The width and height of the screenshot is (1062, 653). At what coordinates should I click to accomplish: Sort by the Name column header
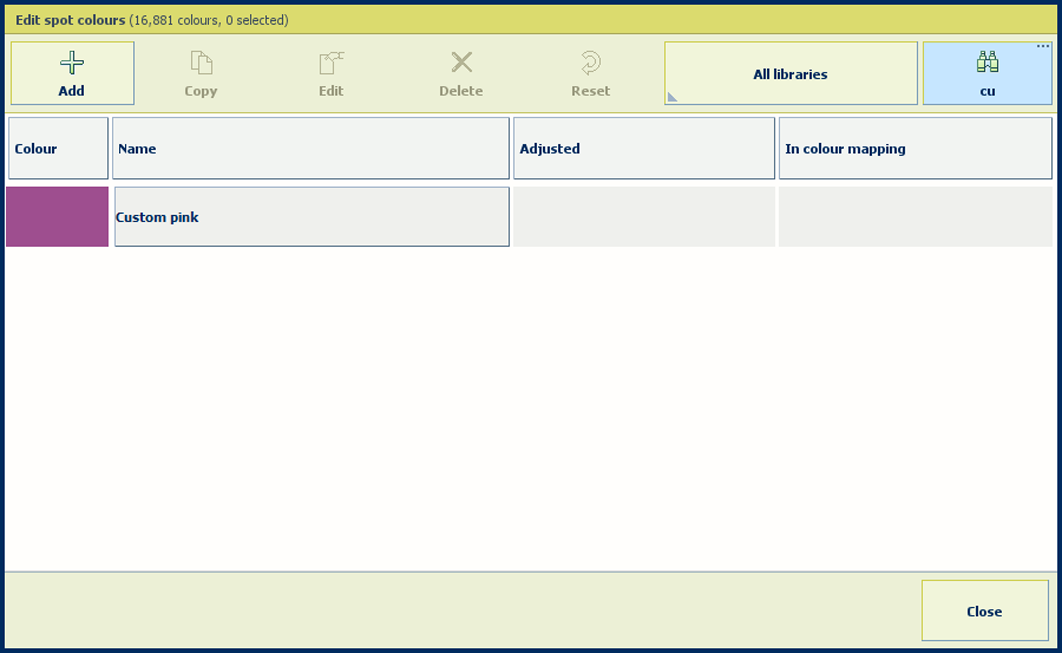click(x=311, y=149)
